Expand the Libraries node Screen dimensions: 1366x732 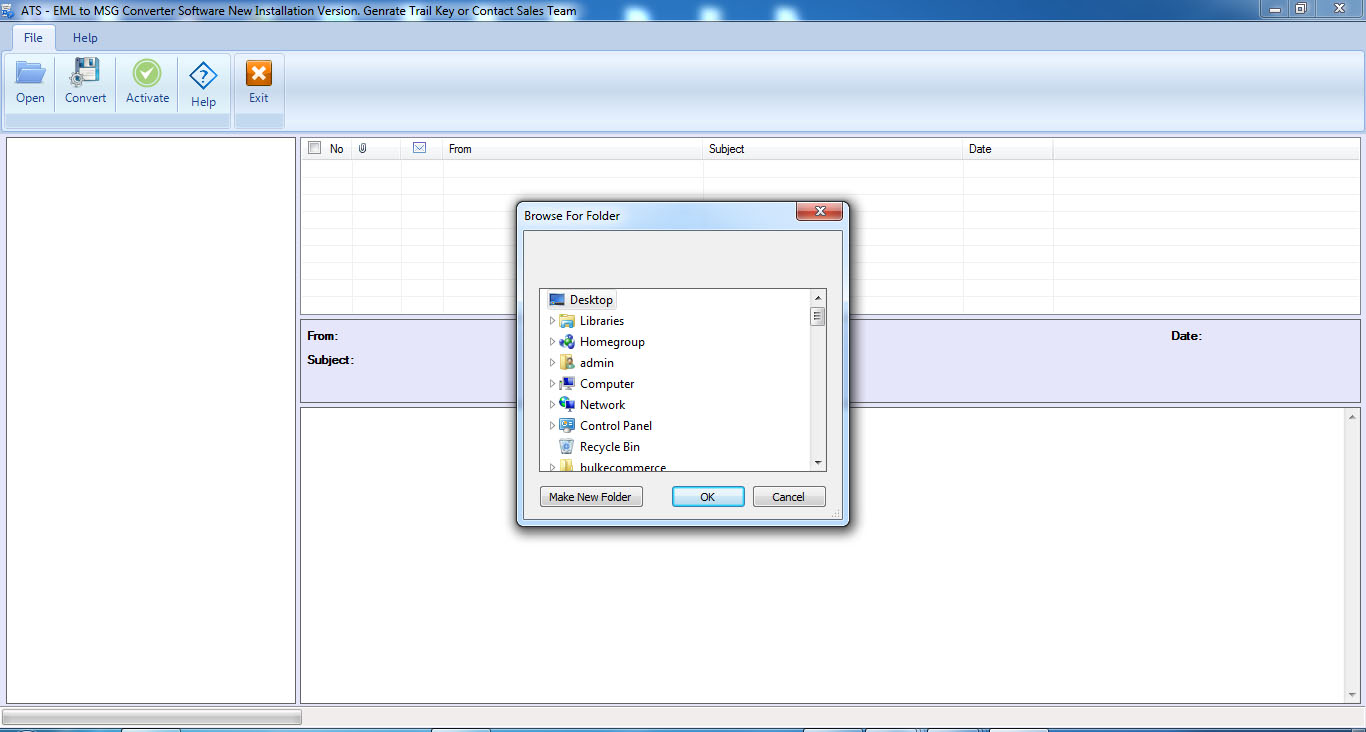click(x=552, y=321)
